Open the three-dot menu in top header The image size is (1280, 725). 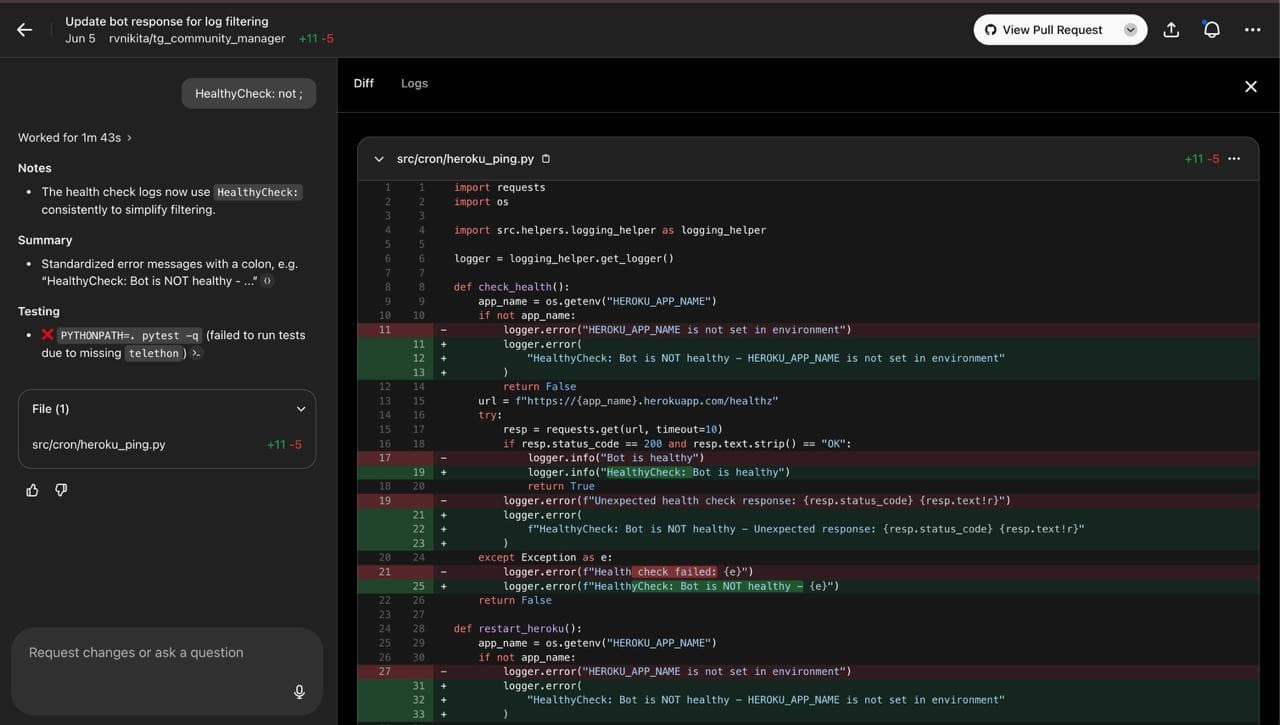click(1252, 30)
